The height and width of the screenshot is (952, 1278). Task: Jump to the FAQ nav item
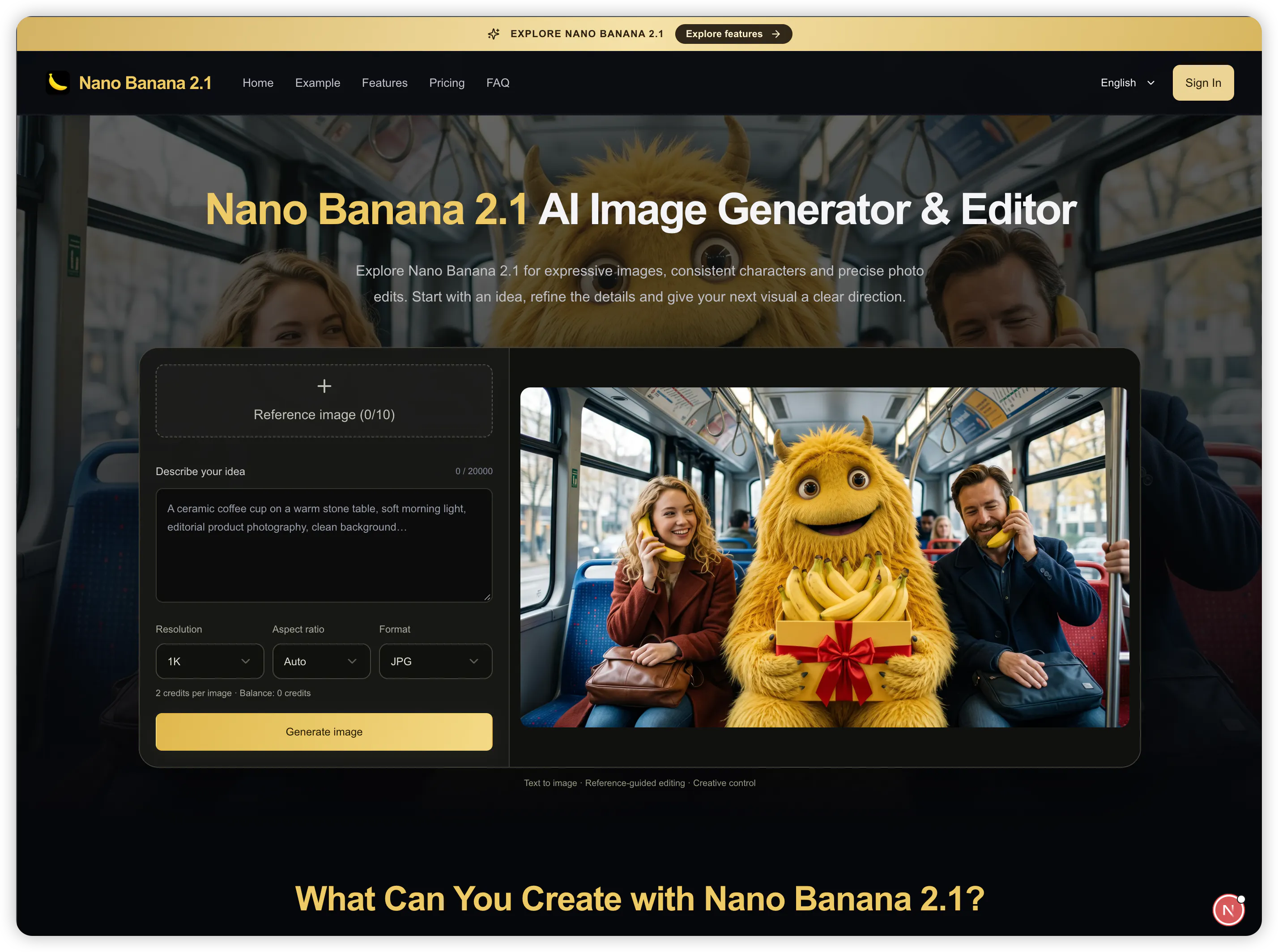(x=498, y=83)
